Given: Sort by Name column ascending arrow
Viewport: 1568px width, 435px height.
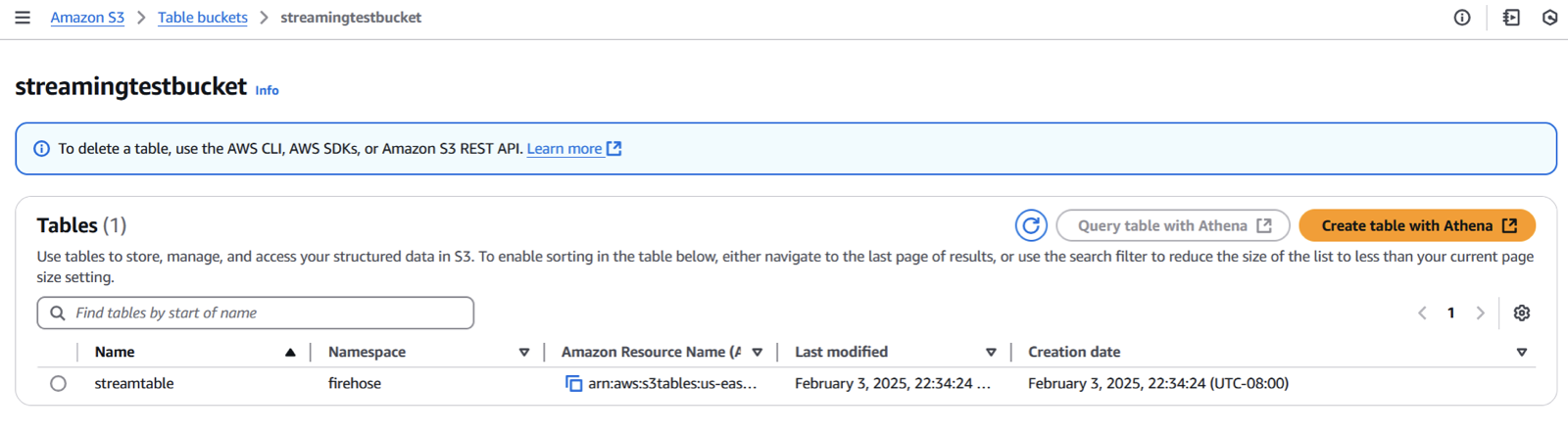Looking at the screenshot, I should tap(290, 353).
